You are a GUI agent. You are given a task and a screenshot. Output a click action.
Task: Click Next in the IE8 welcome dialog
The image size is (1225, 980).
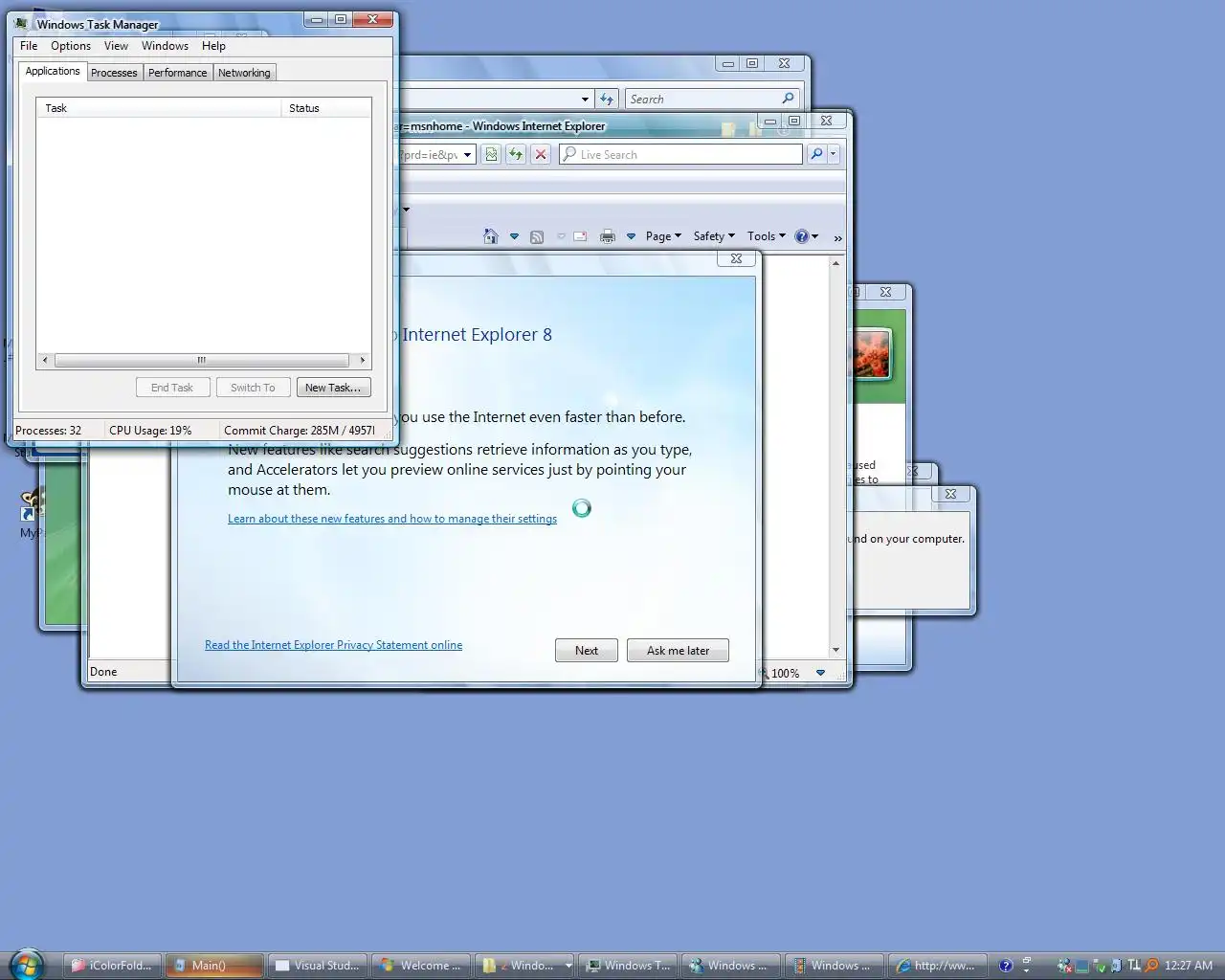[587, 650]
